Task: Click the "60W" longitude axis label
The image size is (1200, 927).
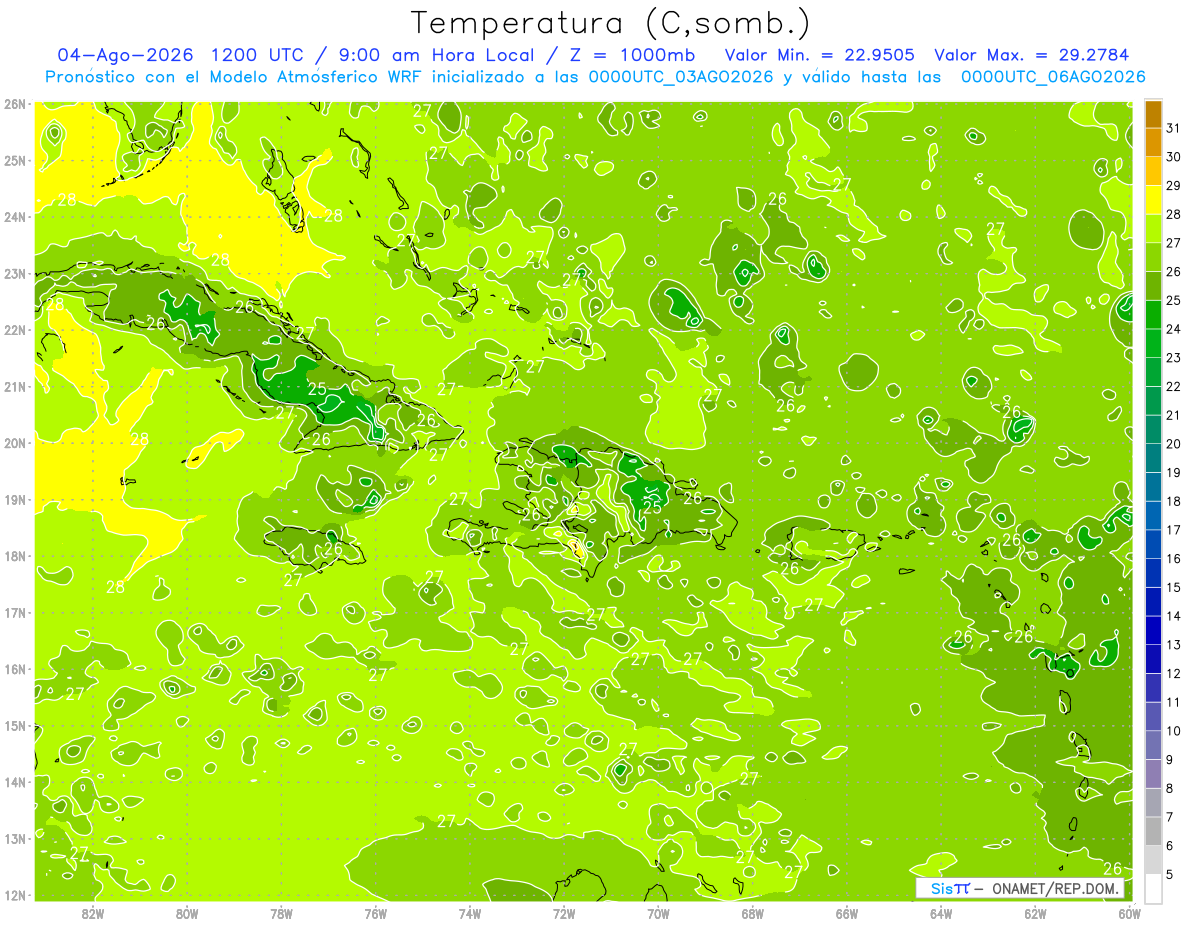Action: [x=1129, y=913]
